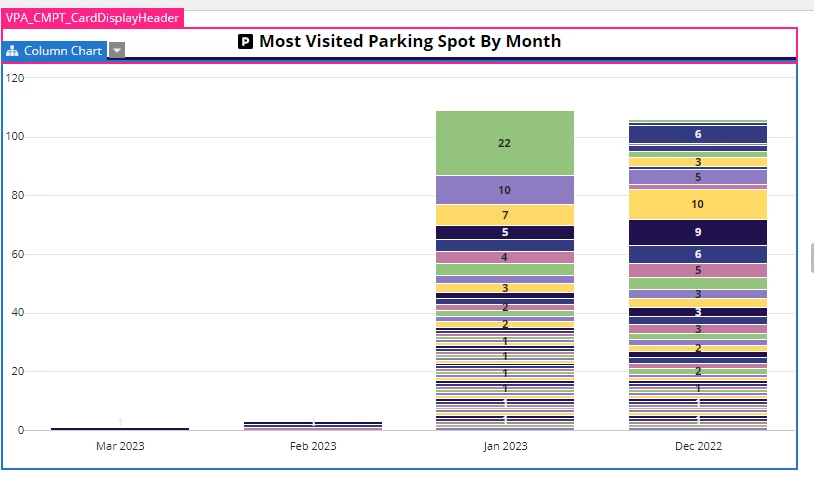Click the purple 5 segment in Dec 2022
This screenshot has width=814, height=485.
[x=698, y=177]
